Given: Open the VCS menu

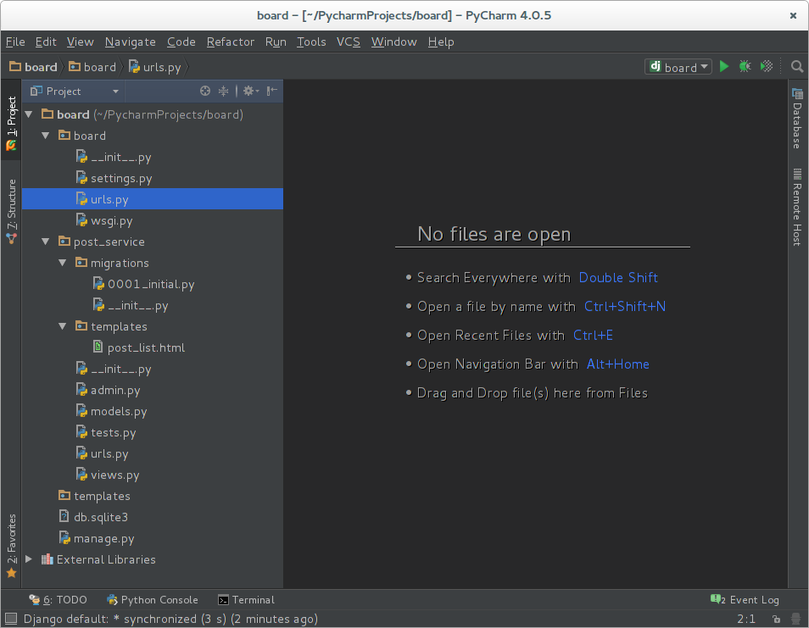Looking at the screenshot, I should click(348, 42).
